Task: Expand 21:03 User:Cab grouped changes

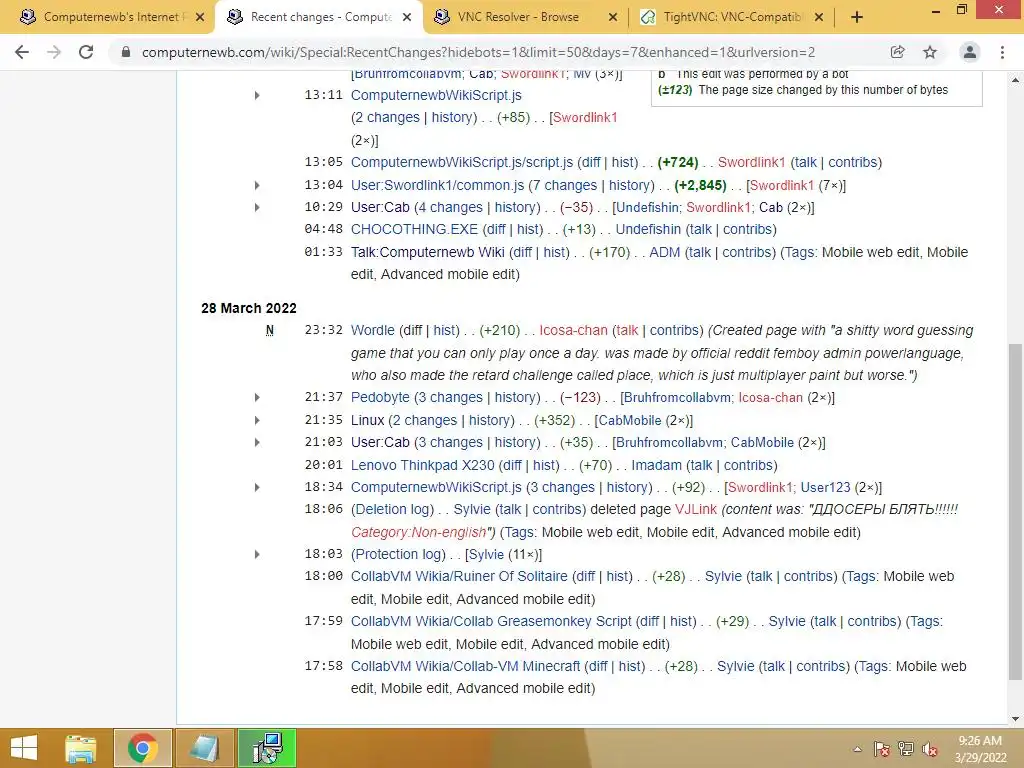Action: [x=257, y=443]
